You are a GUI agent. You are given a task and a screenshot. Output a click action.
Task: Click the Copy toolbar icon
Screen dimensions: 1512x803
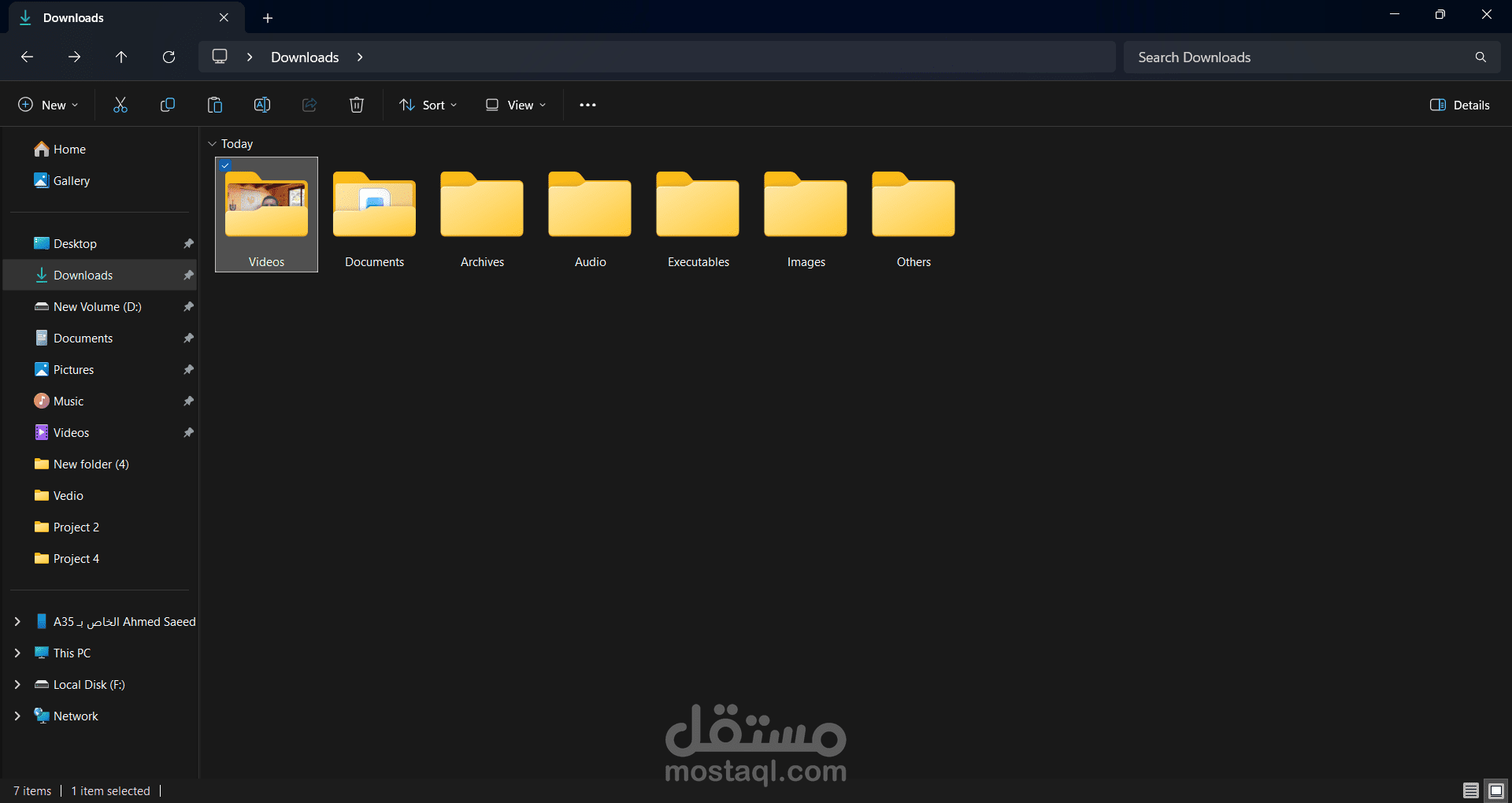(x=167, y=104)
